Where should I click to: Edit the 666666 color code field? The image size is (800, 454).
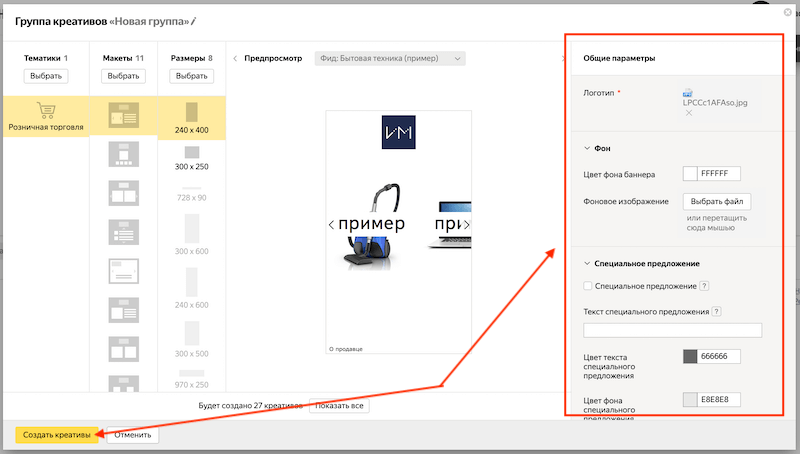[719, 356]
